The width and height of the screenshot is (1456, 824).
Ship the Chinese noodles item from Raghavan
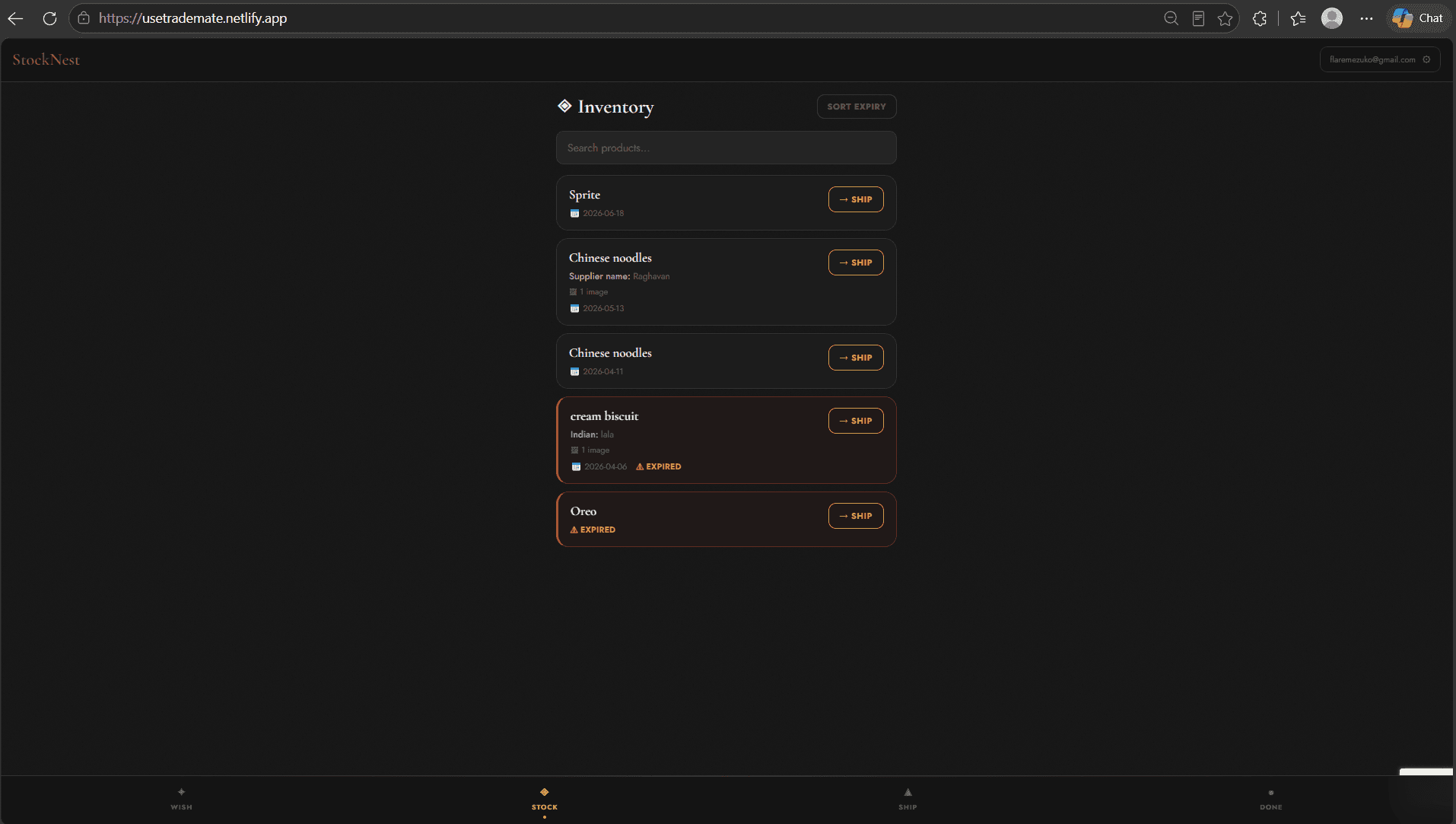point(856,262)
